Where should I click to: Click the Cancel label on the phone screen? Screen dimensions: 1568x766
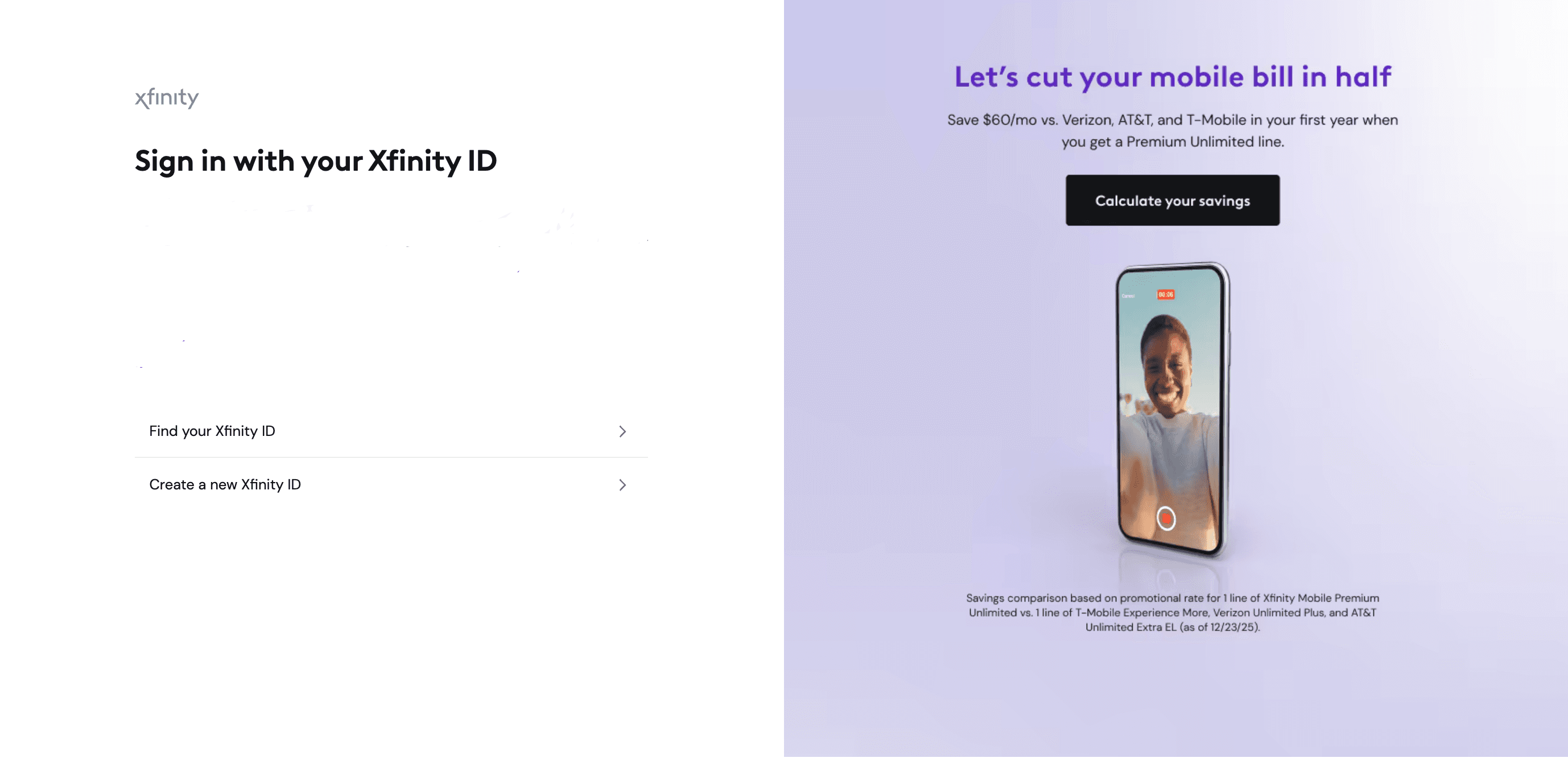point(1128,296)
